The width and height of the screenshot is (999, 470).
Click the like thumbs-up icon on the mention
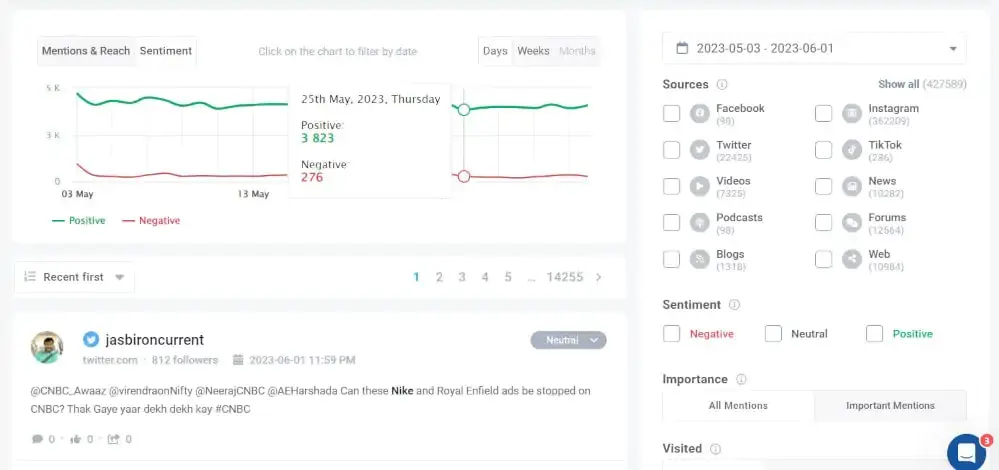[75, 439]
